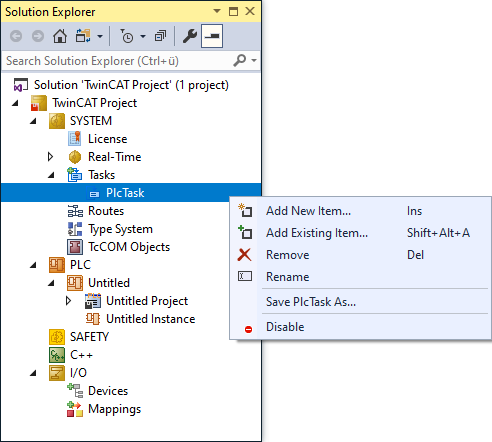Choose Save PlcTask As... menu entry

[360, 302]
